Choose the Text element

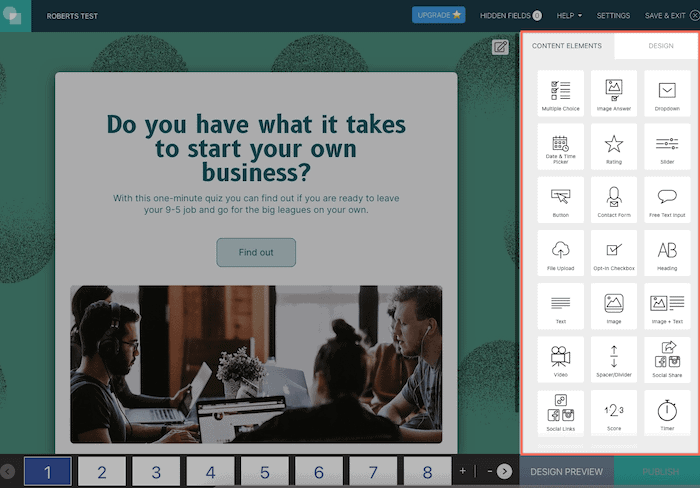pyautogui.click(x=560, y=306)
